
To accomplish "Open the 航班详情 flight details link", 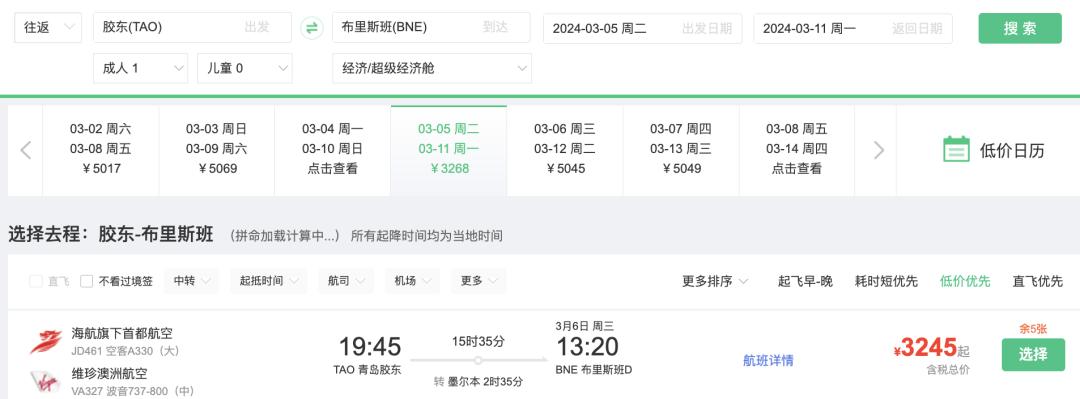I will pos(768,360).
